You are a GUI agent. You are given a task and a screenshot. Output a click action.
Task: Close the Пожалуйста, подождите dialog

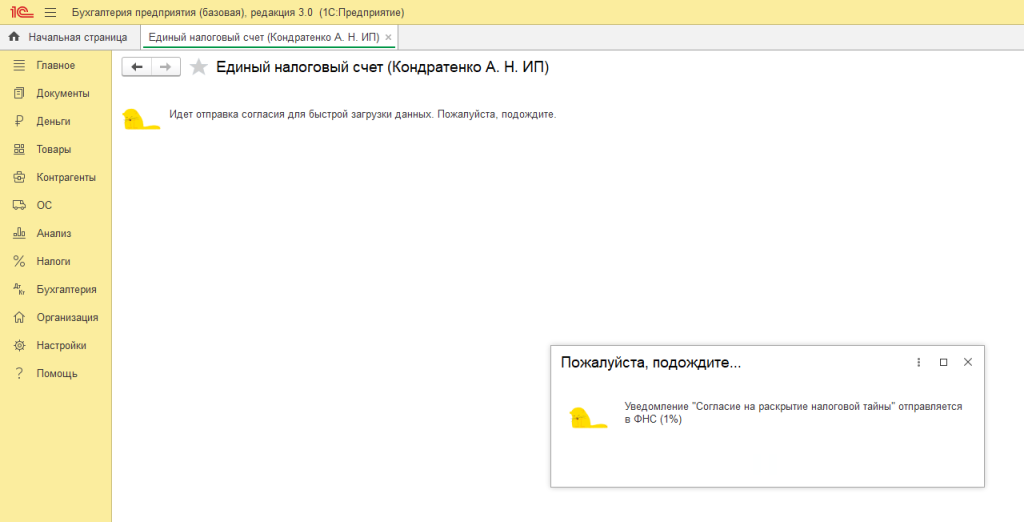coord(968,362)
